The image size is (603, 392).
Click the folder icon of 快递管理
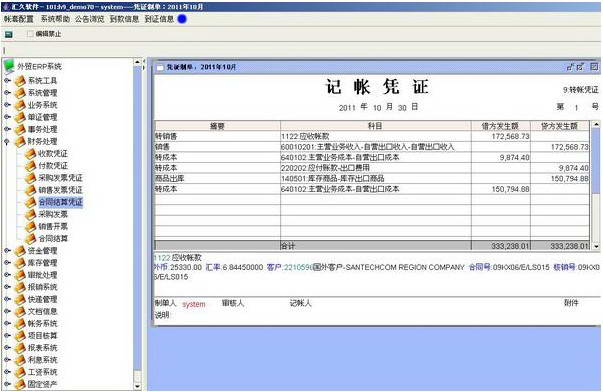coord(20,299)
